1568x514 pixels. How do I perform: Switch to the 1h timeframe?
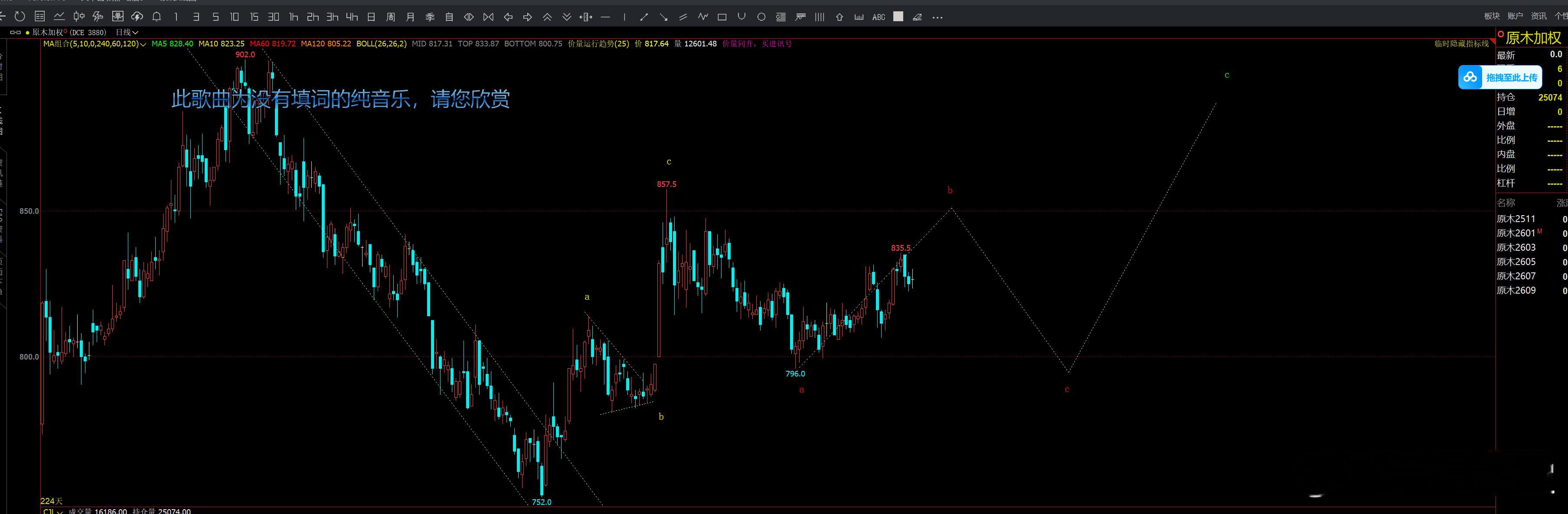(294, 17)
